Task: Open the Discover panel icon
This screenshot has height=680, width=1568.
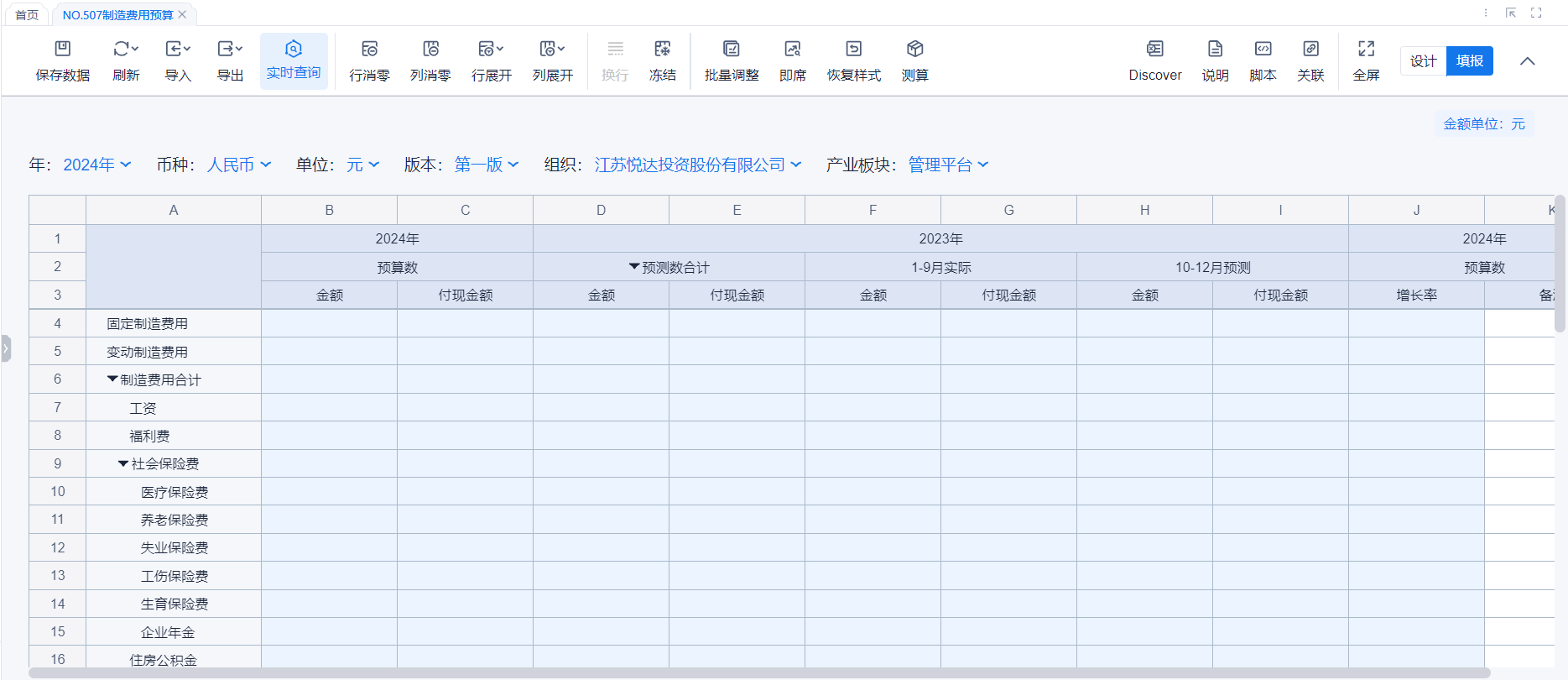Action: [x=1154, y=50]
